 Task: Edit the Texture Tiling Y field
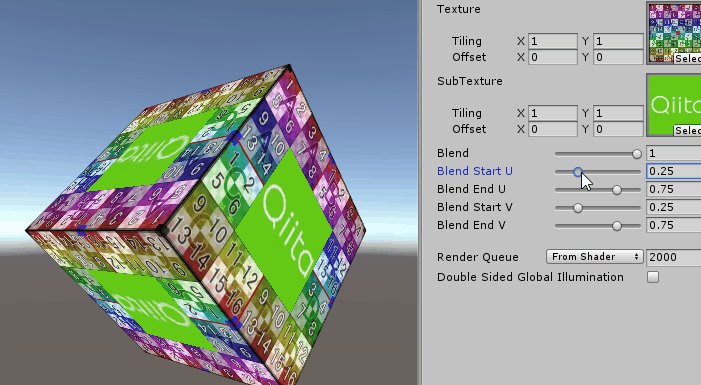[618, 41]
